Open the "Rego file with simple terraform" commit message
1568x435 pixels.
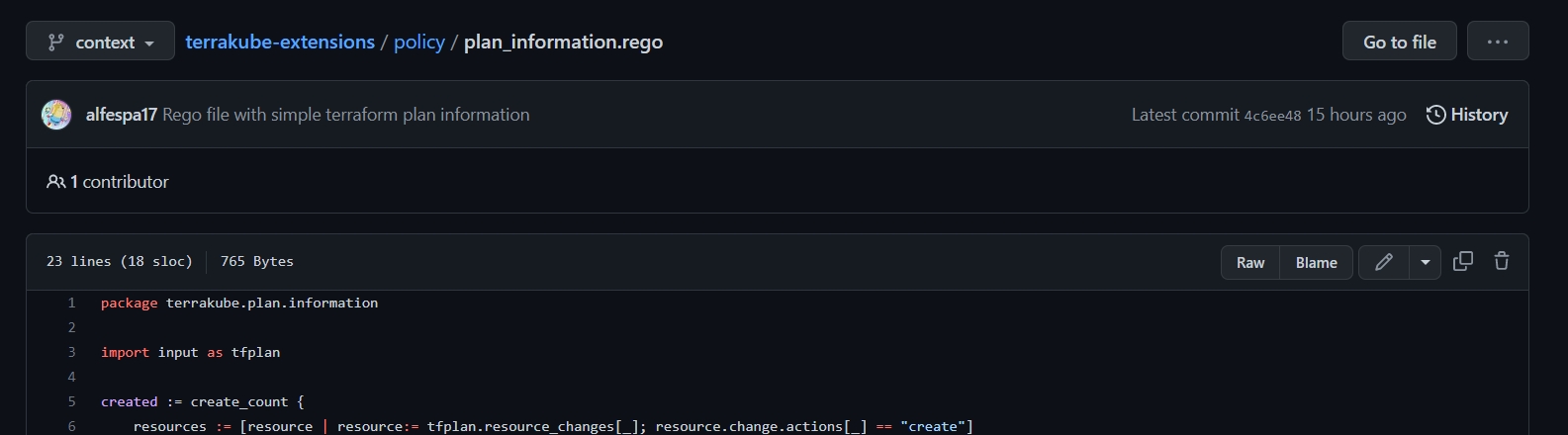click(346, 115)
